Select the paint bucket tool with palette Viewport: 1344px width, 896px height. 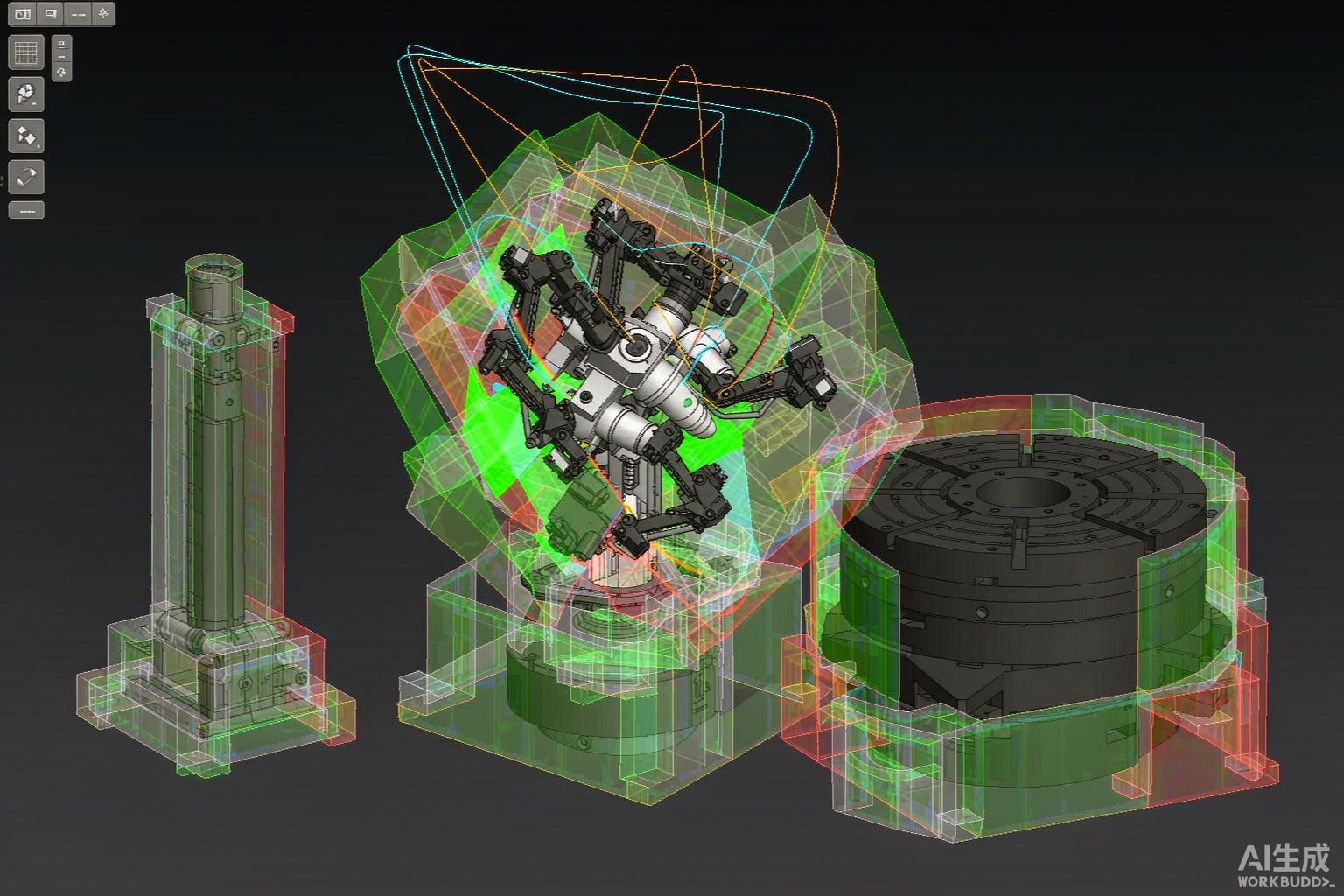[26, 94]
